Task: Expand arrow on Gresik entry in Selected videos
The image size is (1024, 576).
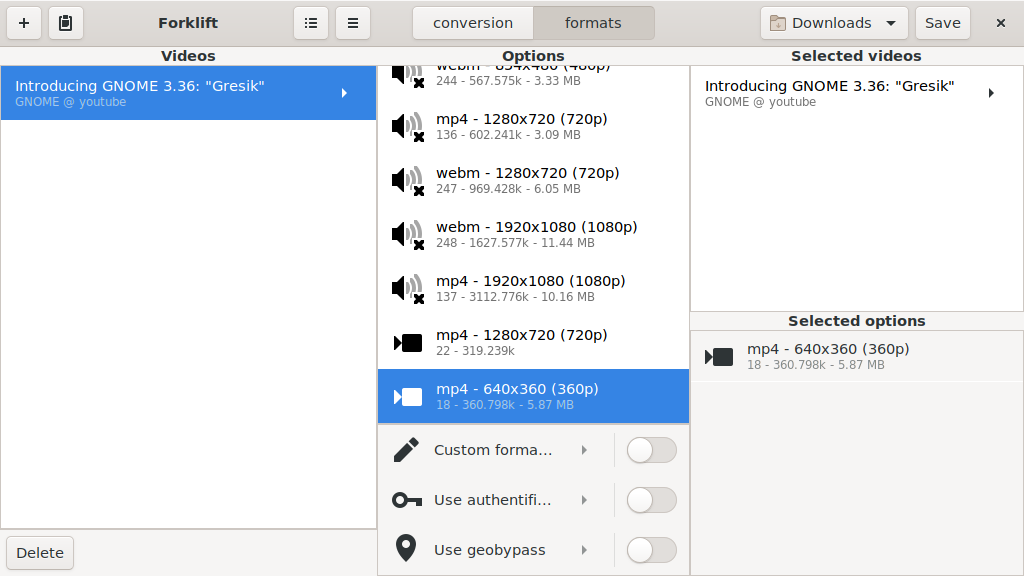Action: pos(991,93)
